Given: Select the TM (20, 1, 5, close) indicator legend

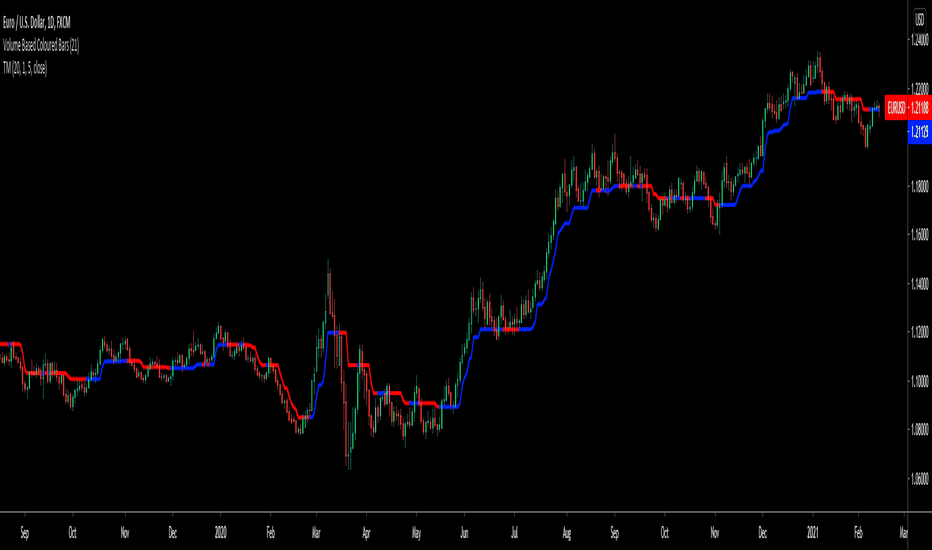Looking at the screenshot, I should click(25, 68).
